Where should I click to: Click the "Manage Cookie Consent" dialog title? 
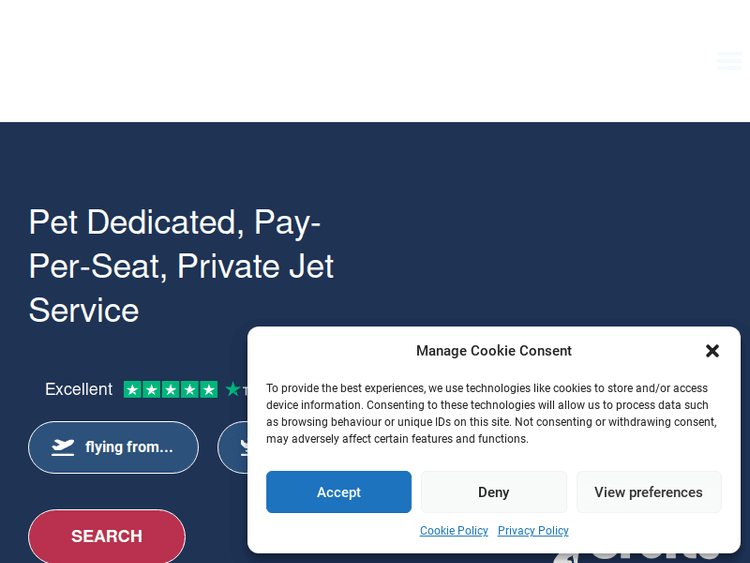coord(494,351)
